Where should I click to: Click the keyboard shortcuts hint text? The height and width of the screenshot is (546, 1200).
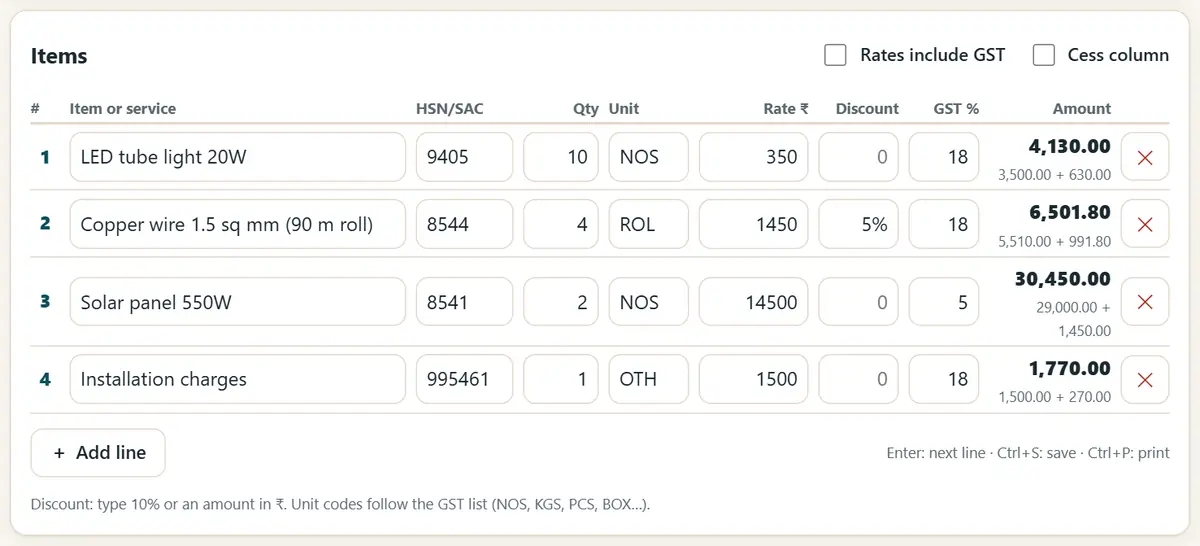point(1028,453)
